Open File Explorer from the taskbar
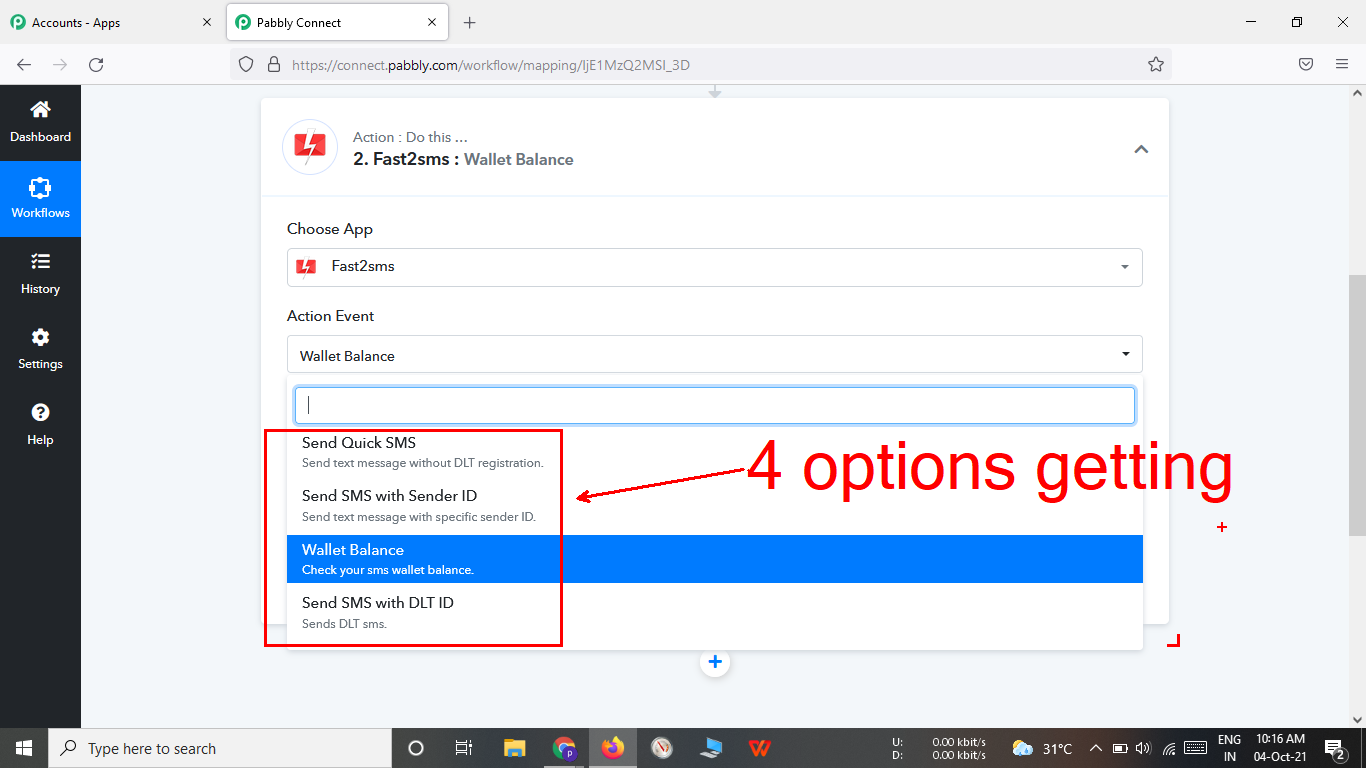 click(514, 748)
